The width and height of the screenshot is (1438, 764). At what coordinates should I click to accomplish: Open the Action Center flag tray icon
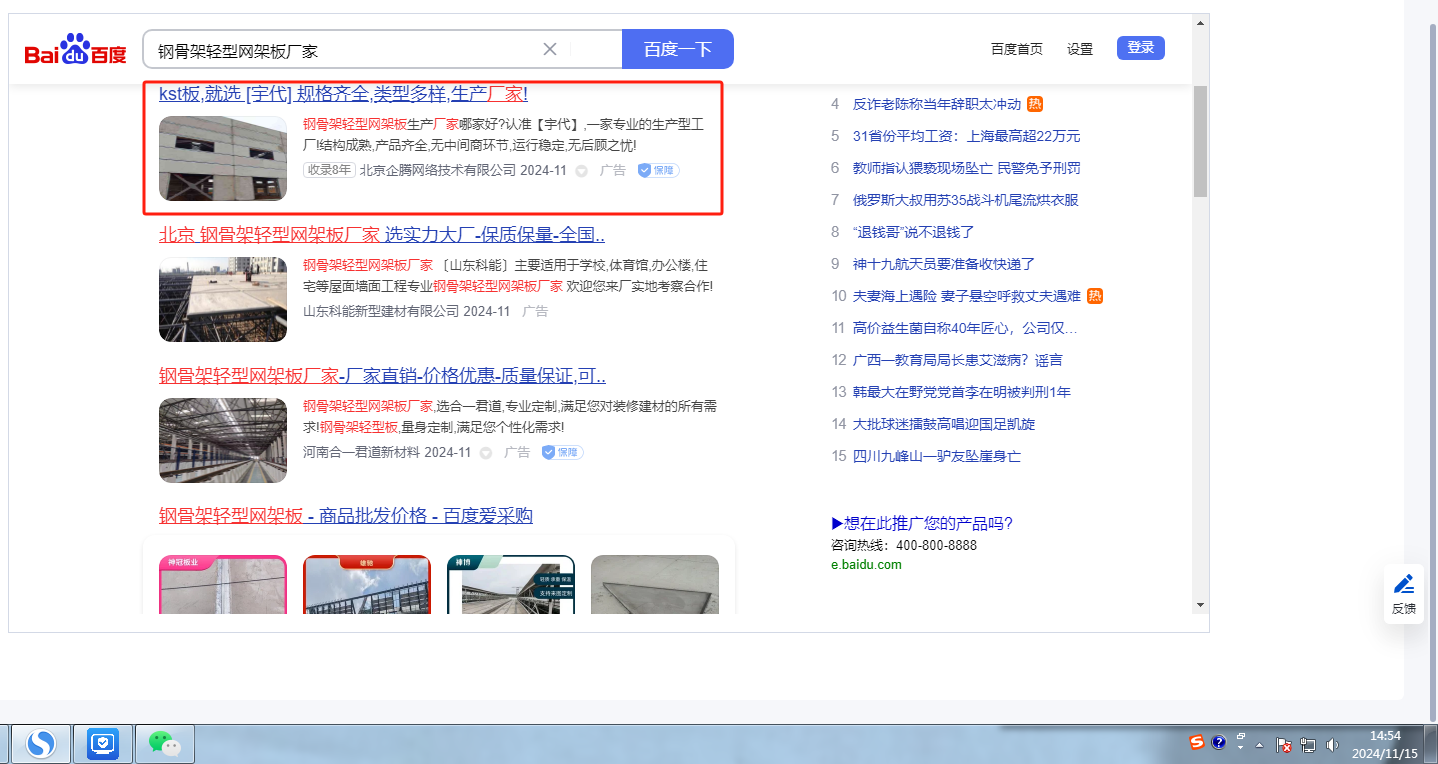pos(1284,745)
